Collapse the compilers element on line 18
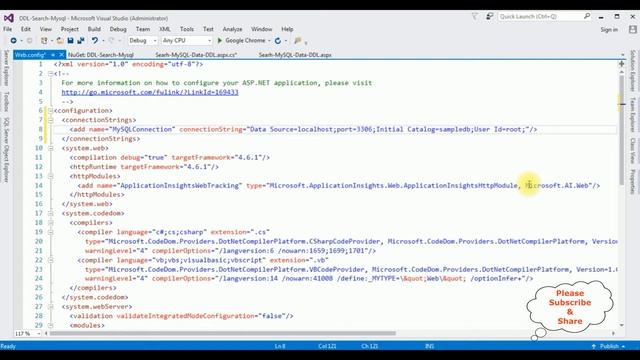Screen dimensions: 640x360 (x=50, y=222)
